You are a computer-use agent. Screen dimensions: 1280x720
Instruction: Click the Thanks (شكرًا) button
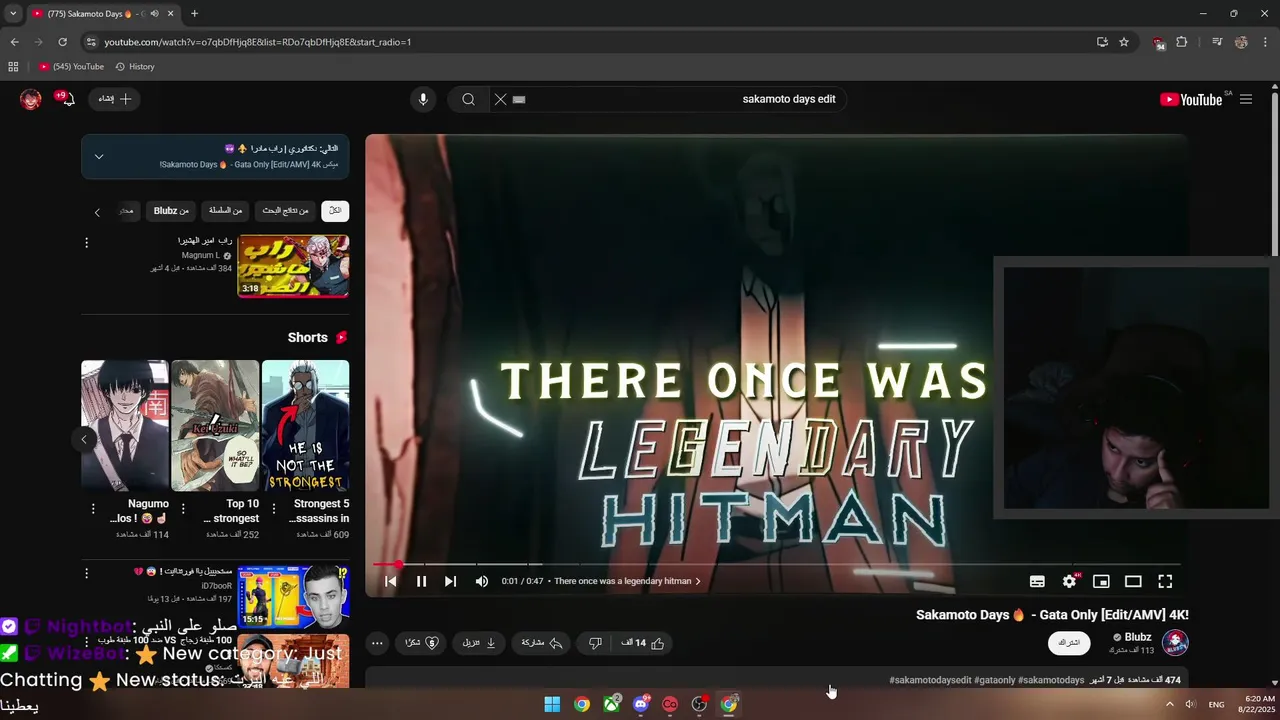(x=422, y=643)
